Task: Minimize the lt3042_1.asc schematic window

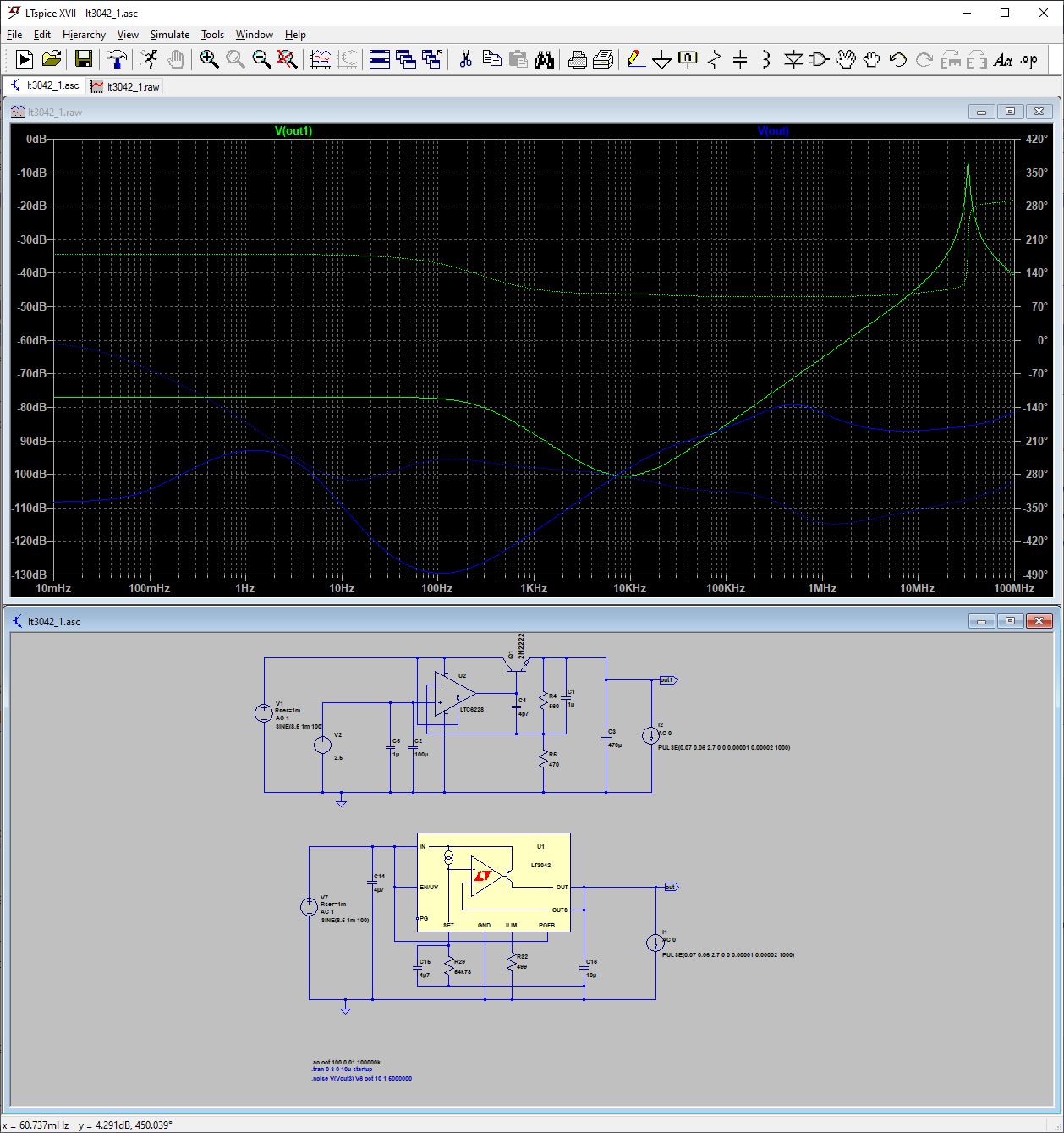Action: click(982, 621)
